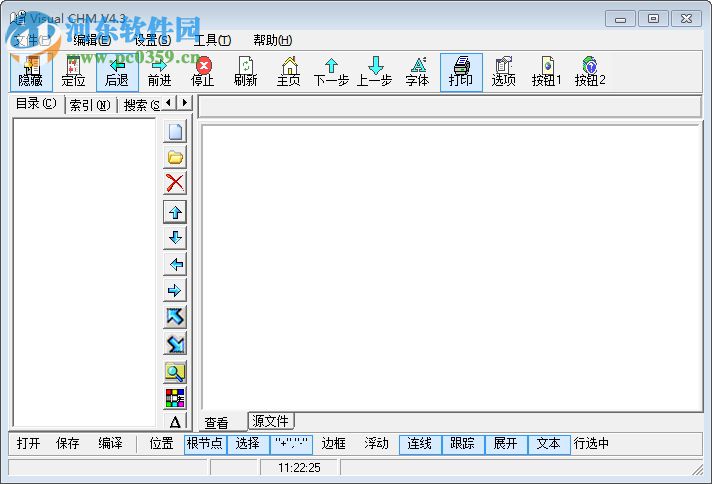
Task: Open the 文件(F) menu
Action: pyautogui.click(x=32, y=40)
